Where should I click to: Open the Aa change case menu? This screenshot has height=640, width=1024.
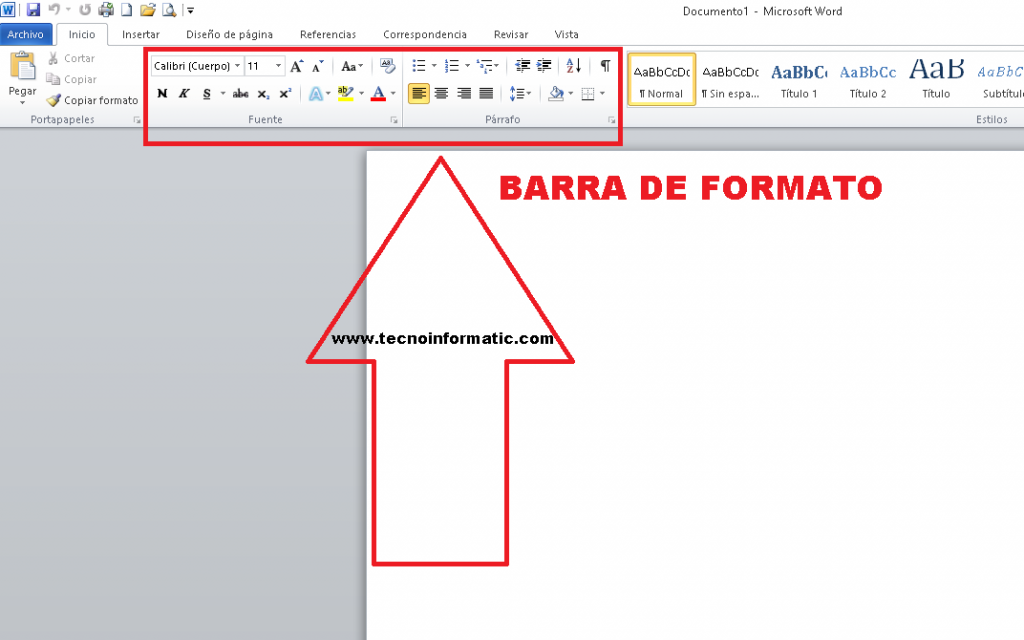[352, 66]
